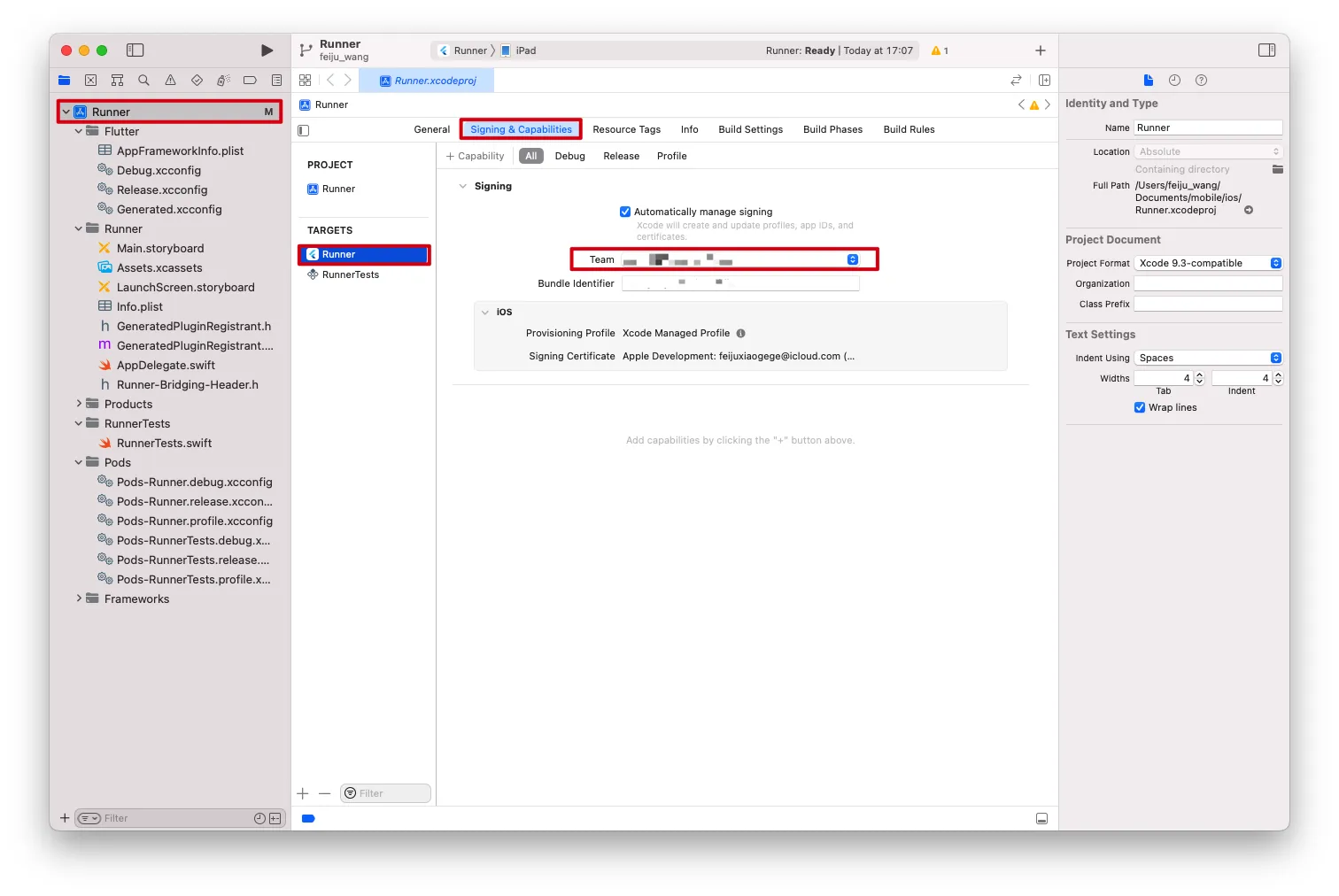Collapse the RunnerTests folder
The width and height of the screenshot is (1339, 896).
tap(79, 424)
